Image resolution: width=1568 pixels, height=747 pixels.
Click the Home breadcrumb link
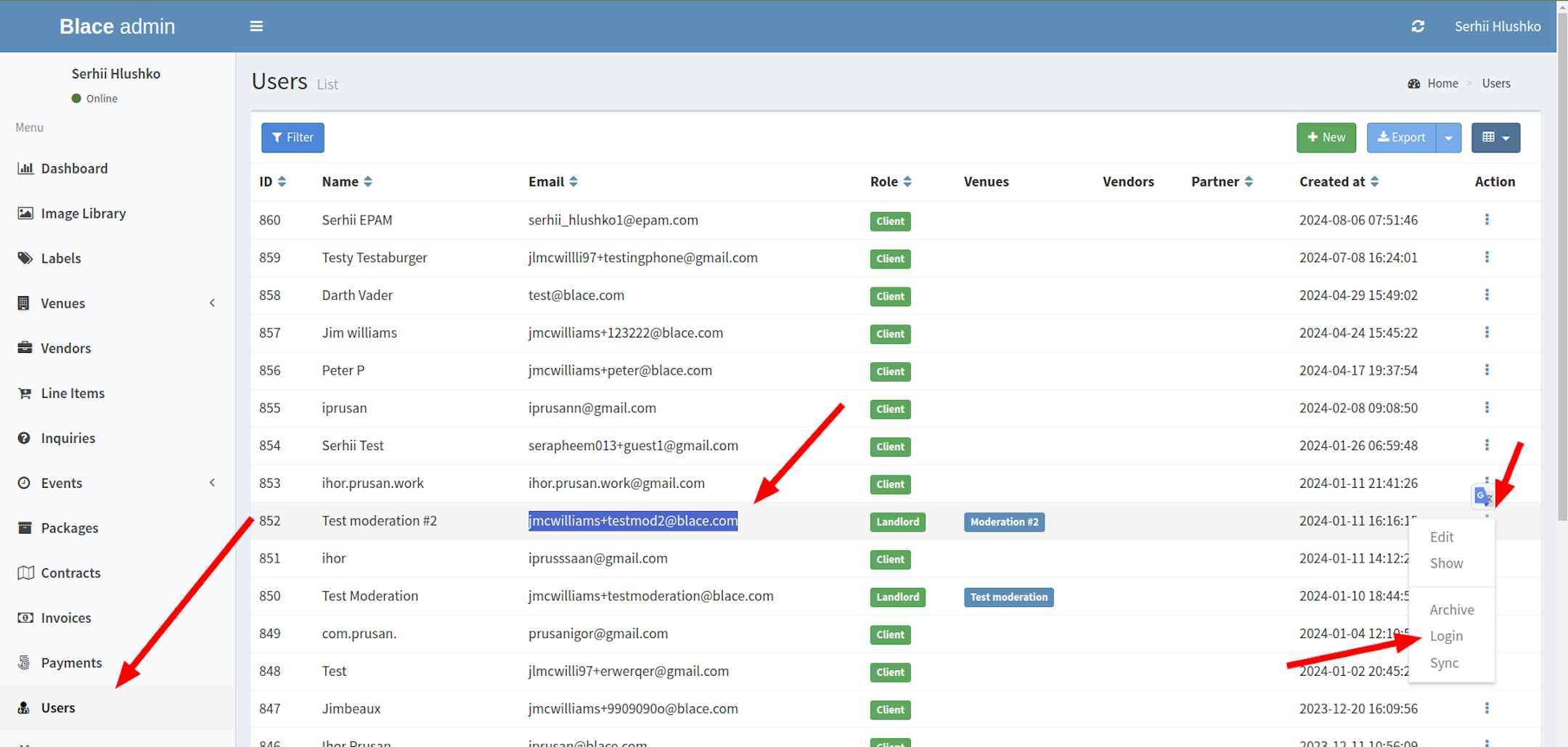pos(1442,83)
